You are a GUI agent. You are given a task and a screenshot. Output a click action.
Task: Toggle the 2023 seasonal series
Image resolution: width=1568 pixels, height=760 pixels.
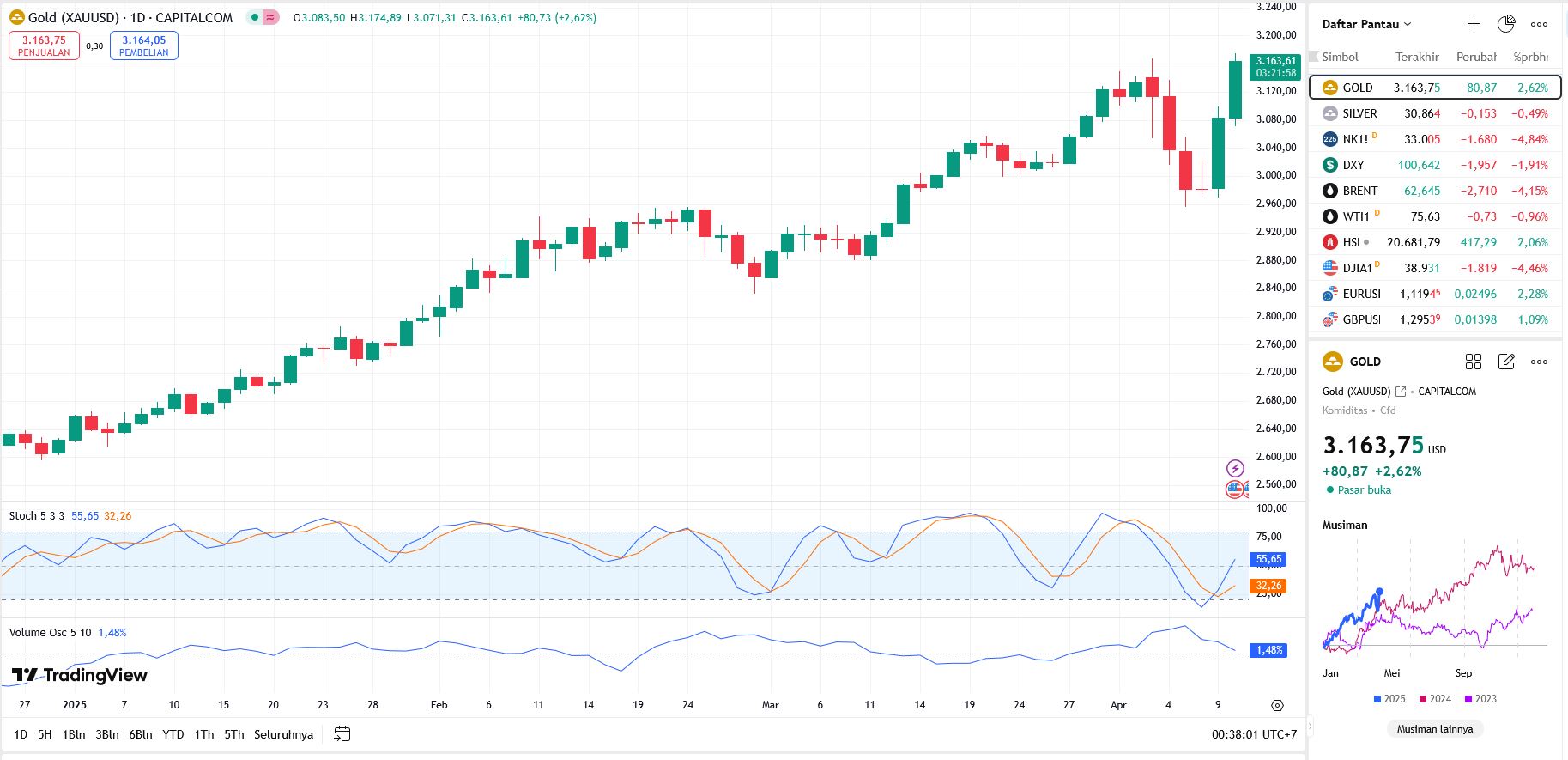1480,699
